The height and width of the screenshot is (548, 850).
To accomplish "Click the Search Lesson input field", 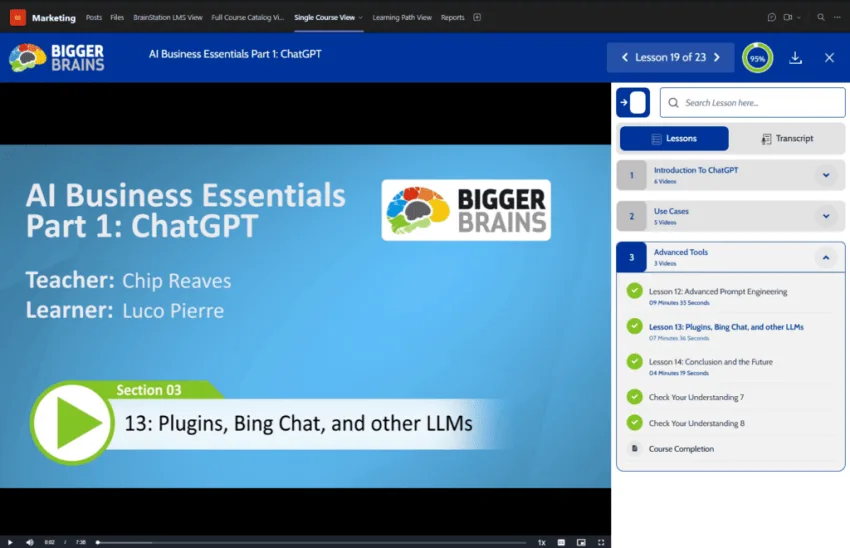I will pyautogui.click(x=752, y=102).
